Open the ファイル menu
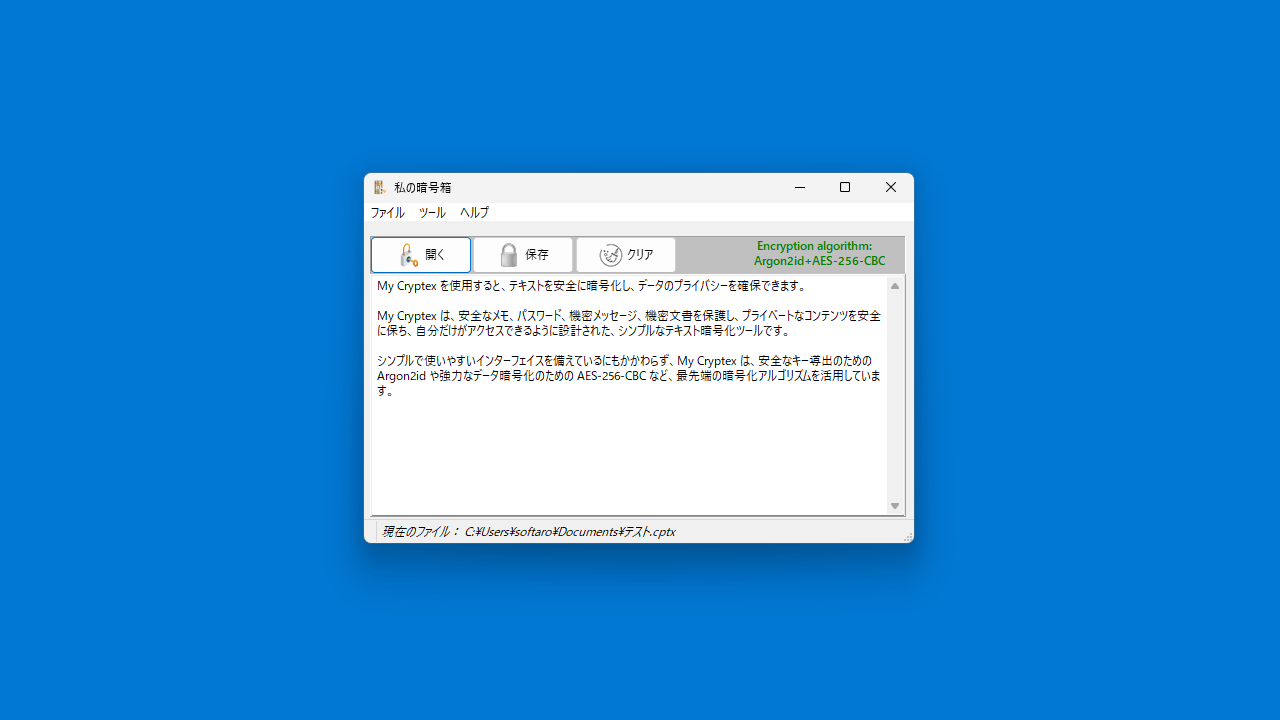The image size is (1280, 720). [388, 213]
